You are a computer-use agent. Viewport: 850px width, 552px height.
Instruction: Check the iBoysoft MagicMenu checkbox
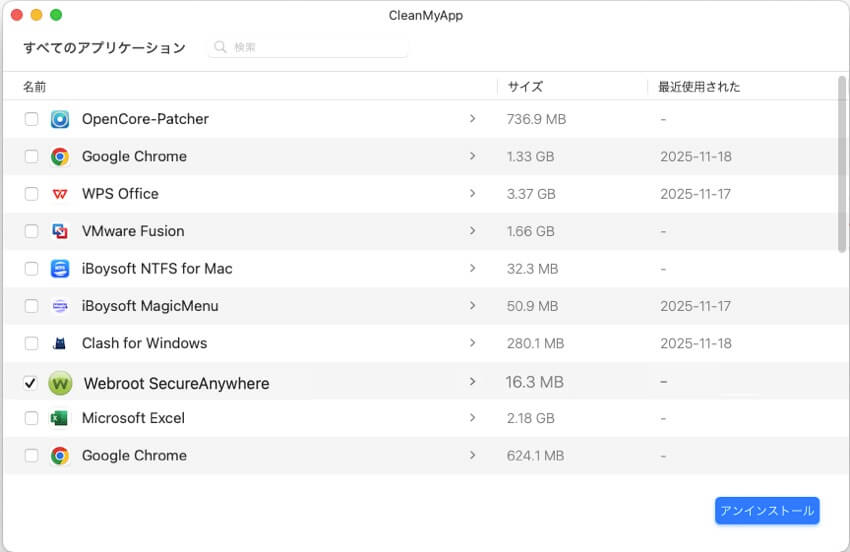click(x=31, y=306)
